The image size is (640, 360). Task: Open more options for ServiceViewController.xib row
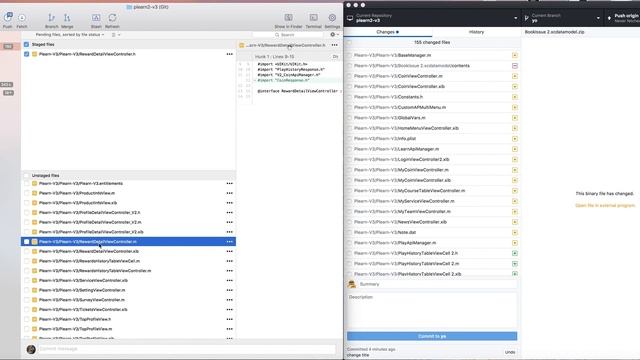pyautogui.click(x=230, y=280)
